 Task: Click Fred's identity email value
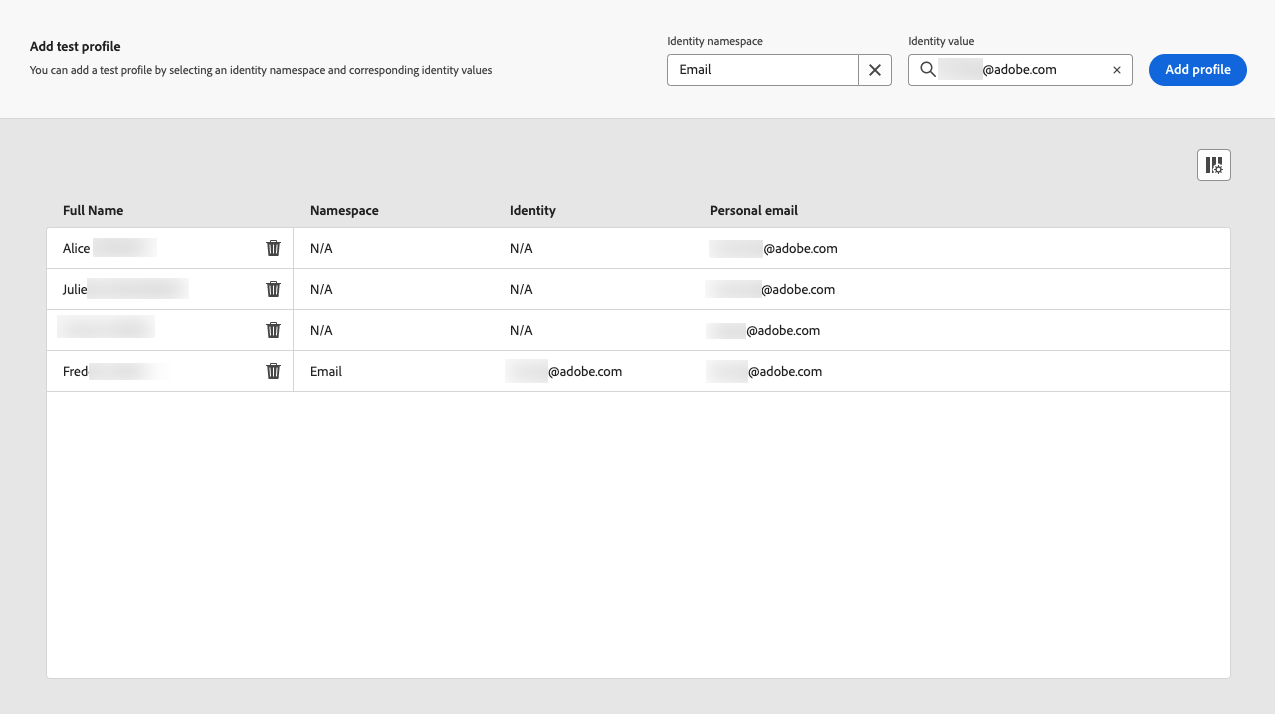click(564, 371)
